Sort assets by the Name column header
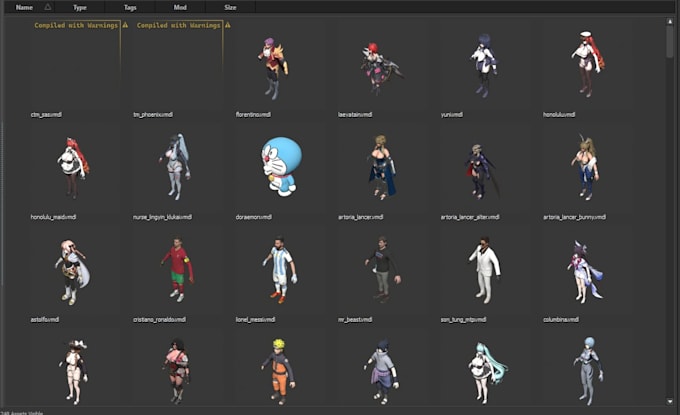The height and width of the screenshot is (415, 680). click(x=24, y=7)
